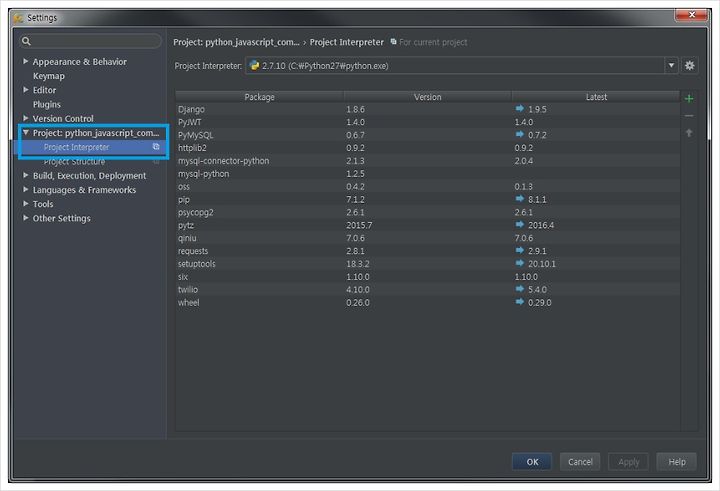This screenshot has width=720, height=491.
Task: Click the OK button
Action: coord(532,462)
